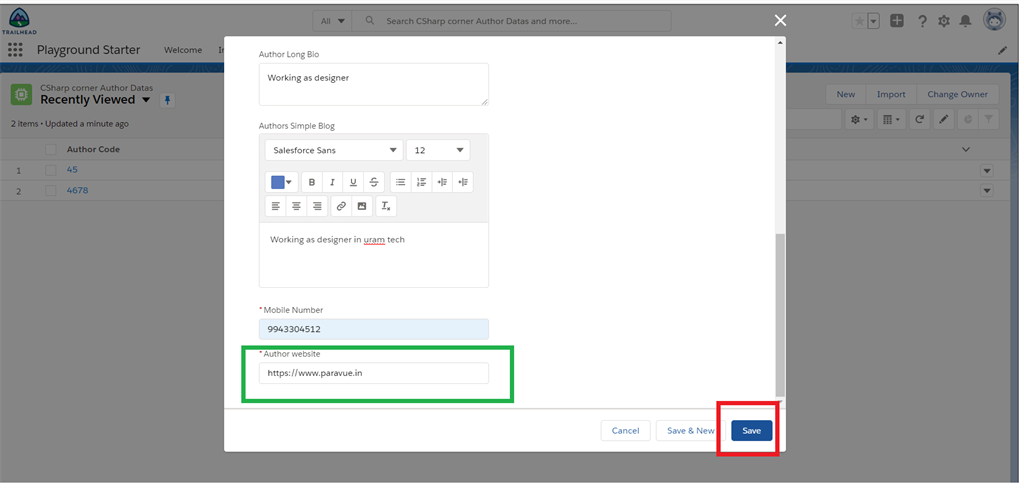Click the dialog's vertical scrollbar
This screenshot has height=488, width=1024.
click(780, 314)
